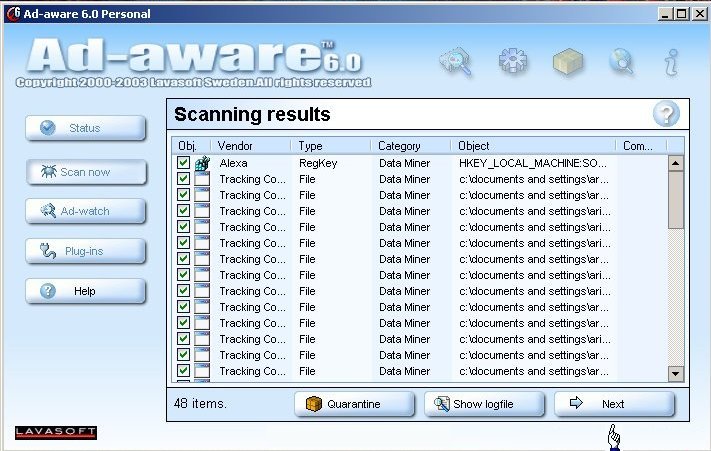Open the scan magnifier icon in header
The width and height of the screenshot is (711, 451).
(x=456, y=62)
